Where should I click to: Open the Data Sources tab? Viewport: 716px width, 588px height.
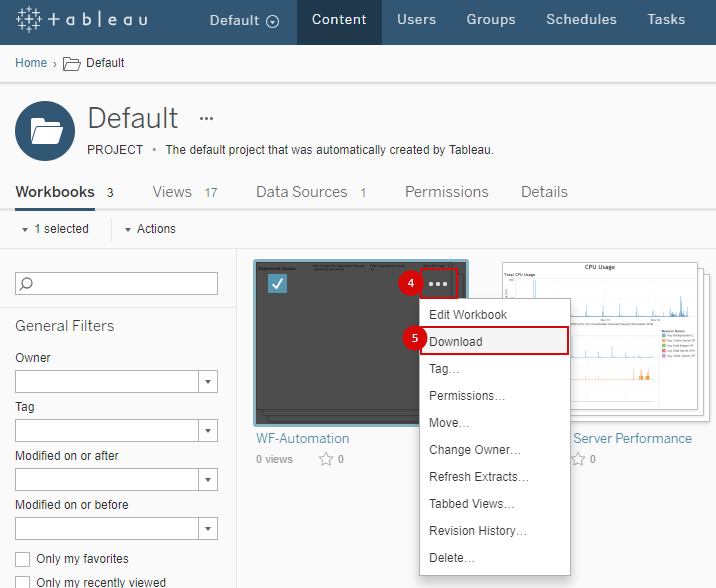[x=301, y=192]
